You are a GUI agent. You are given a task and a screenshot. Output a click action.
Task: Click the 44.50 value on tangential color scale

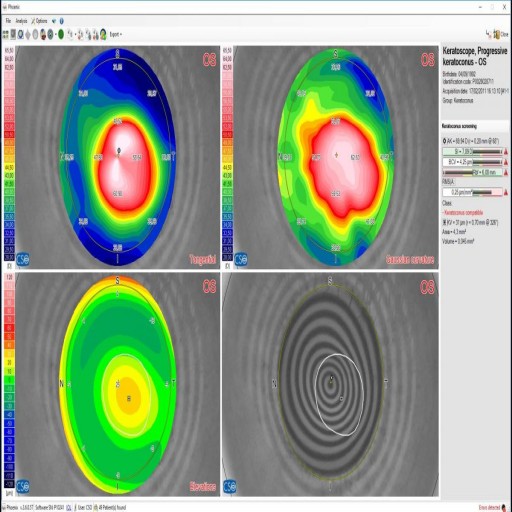tap(9, 167)
